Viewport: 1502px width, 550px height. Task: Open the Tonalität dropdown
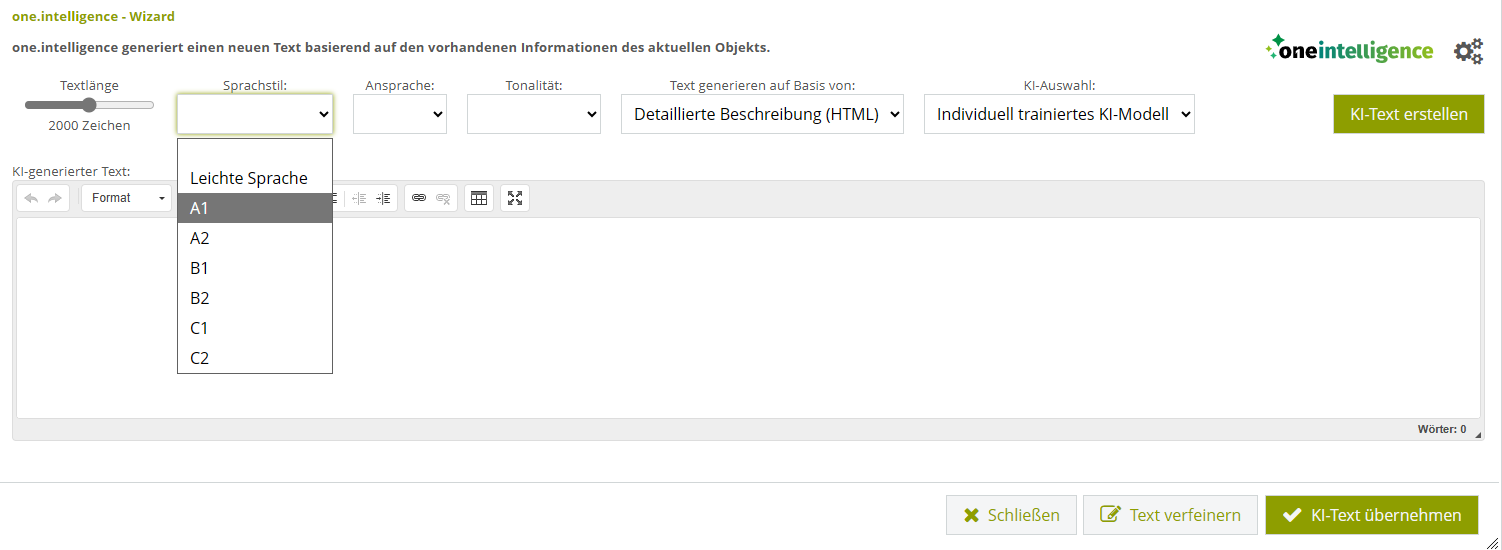click(x=533, y=114)
